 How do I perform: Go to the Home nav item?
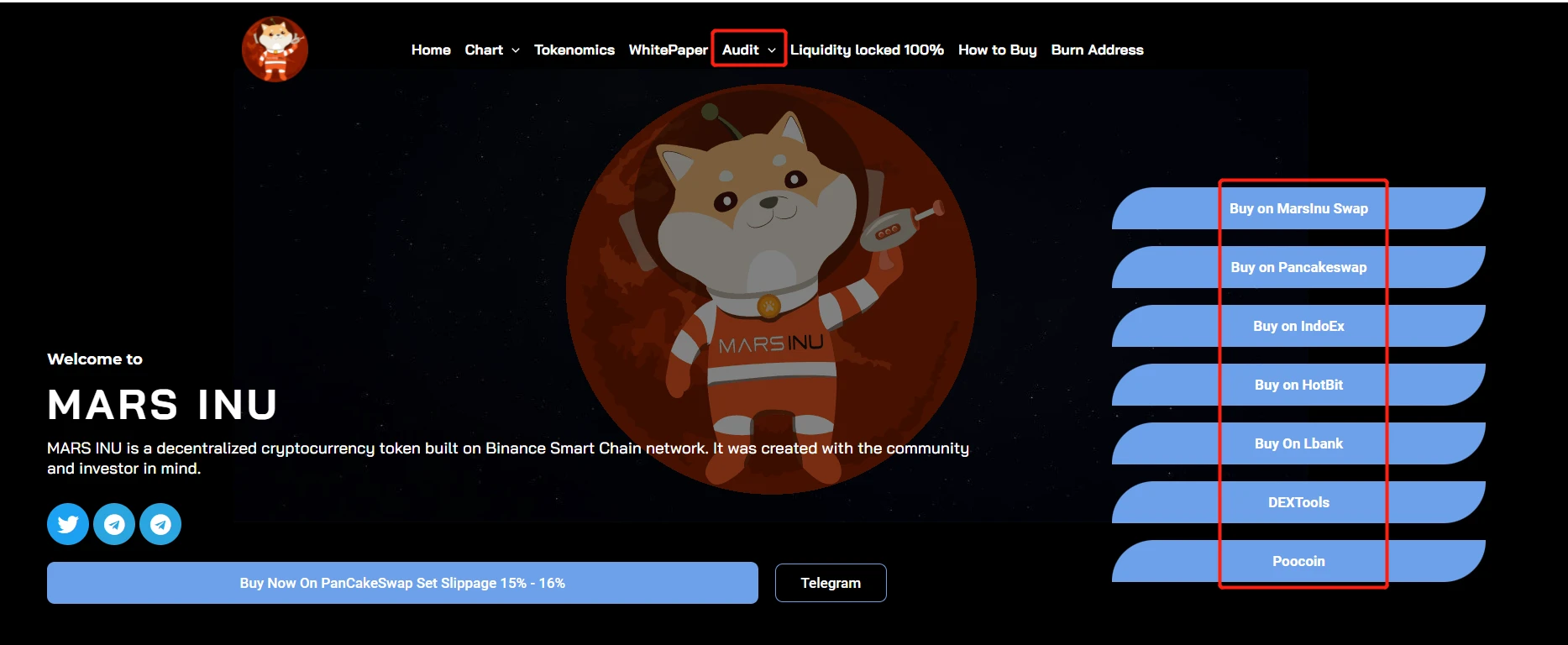click(431, 50)
